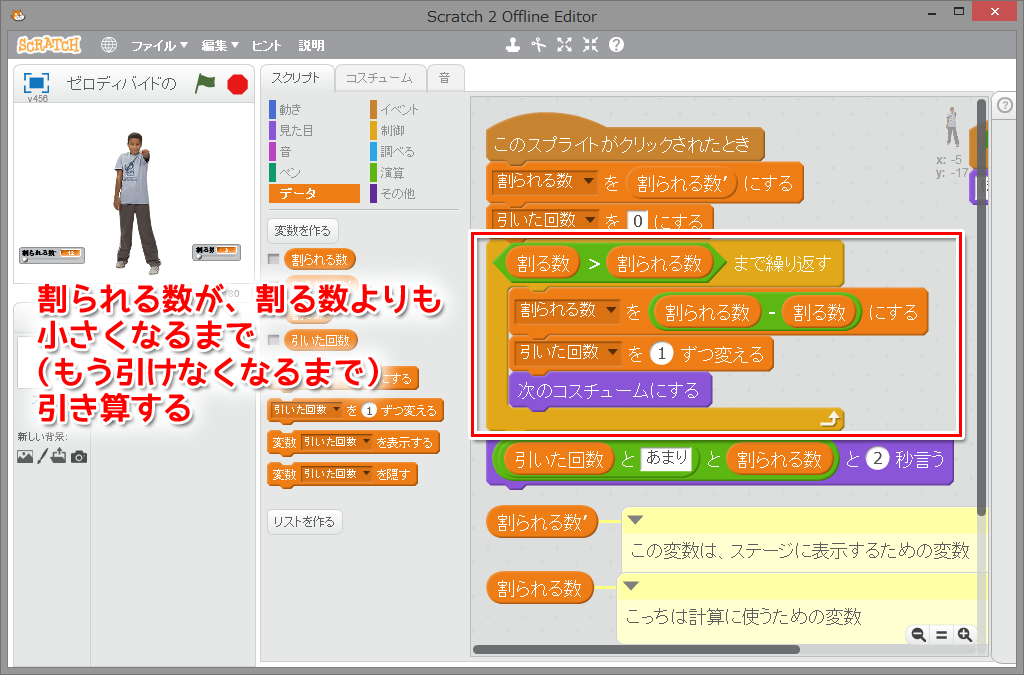This screenshot has height=675, width=1024.
Task: Reset scripts area zoom with equals icon
Action: point(941,635)
